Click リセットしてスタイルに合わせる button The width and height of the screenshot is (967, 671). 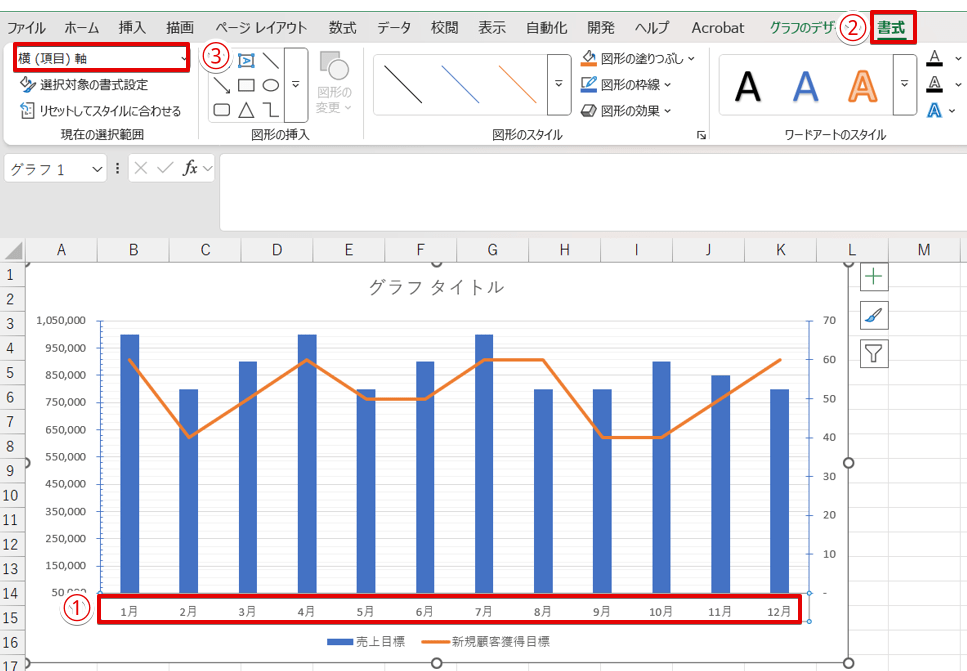tap(101, 110)
